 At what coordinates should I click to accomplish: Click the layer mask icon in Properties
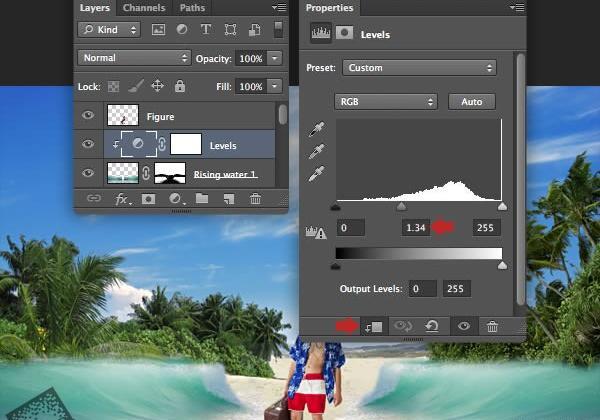pyautogui.click(x=344, y=33)
